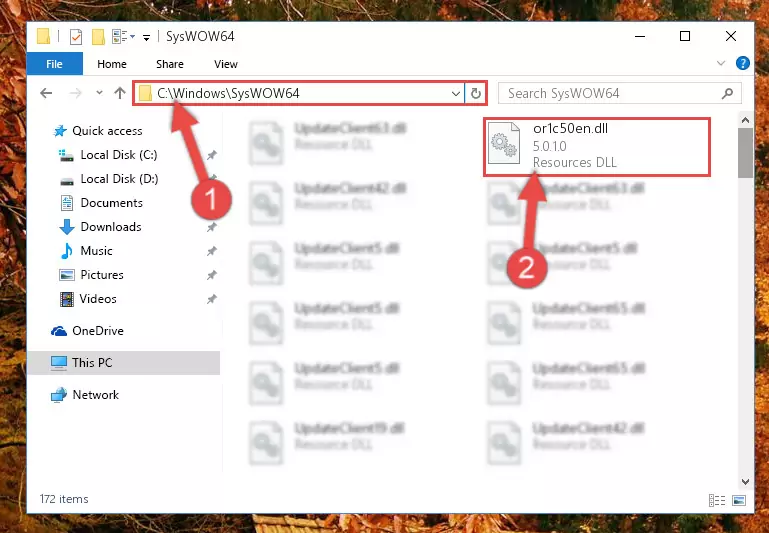Click the 172 items status text
Image resolution: width=769 pixels, height=533 pixels.
pos(64,499)
